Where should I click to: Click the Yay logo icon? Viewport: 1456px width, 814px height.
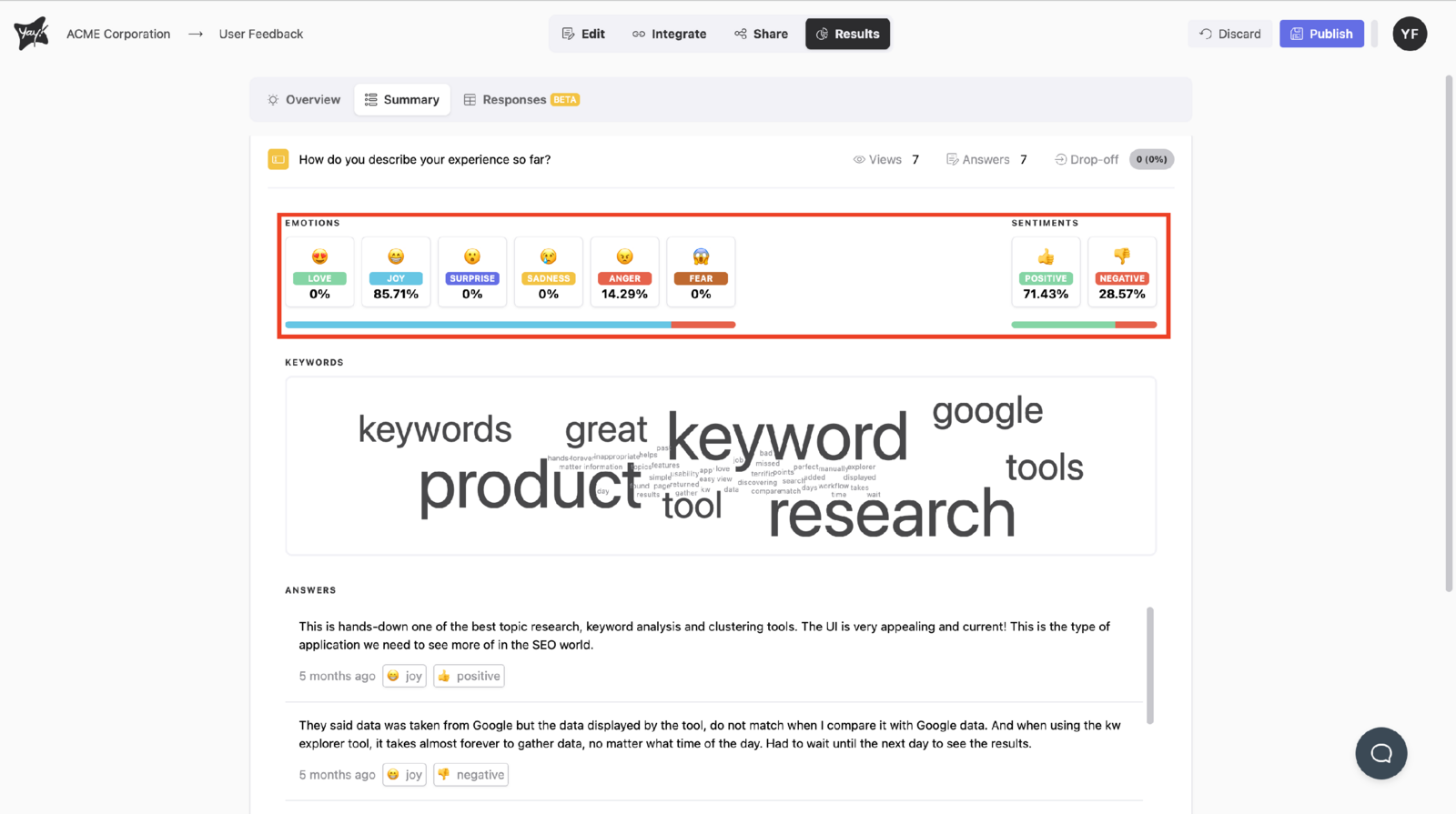click(x=31, y=34)
